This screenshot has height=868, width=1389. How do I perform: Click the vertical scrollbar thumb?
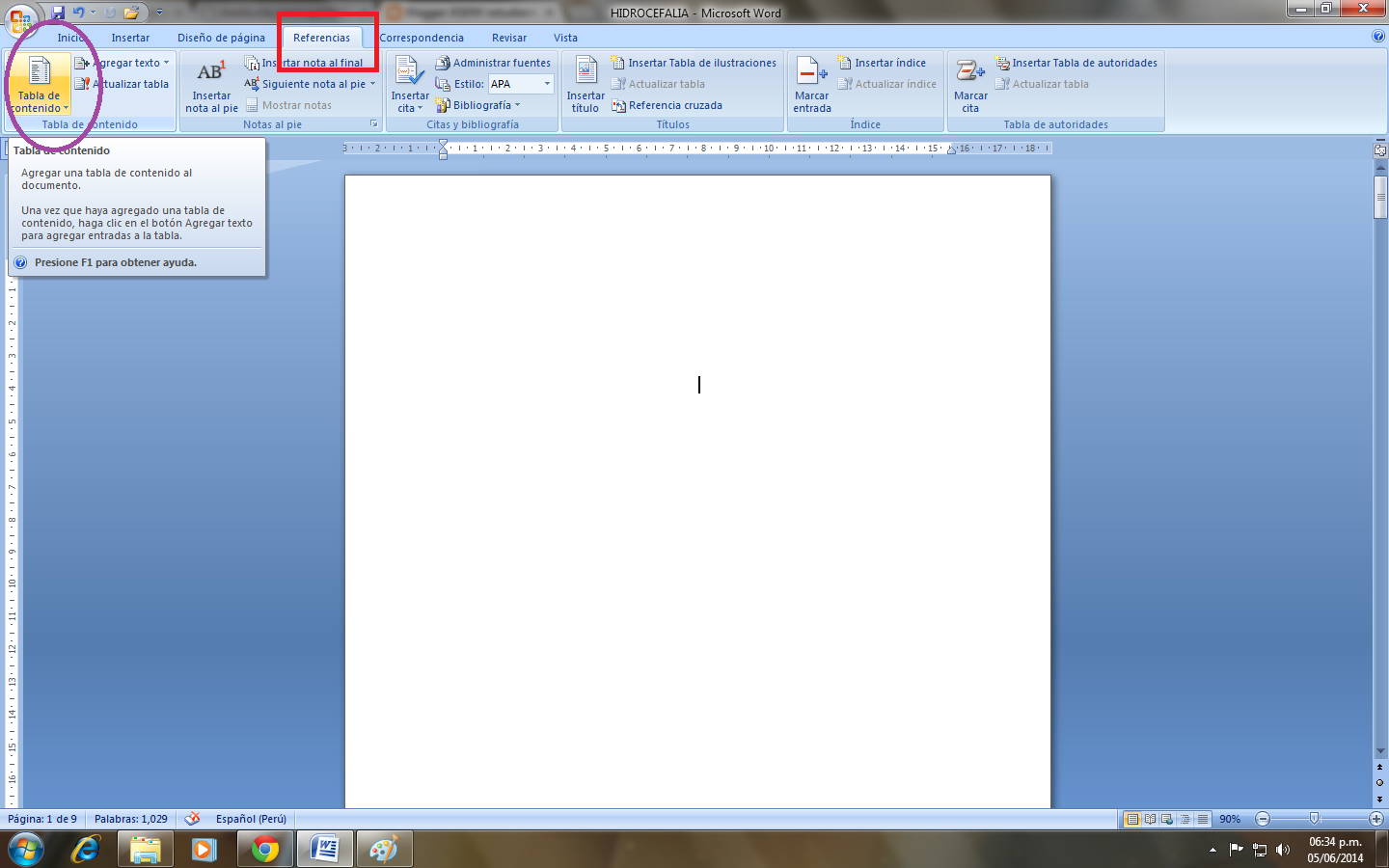(x=1380, y=198)
